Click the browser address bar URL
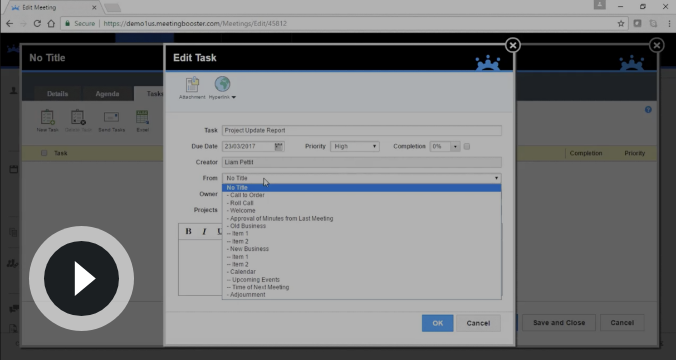This screenshot has height=360, width=676. (x=195, y=23)
